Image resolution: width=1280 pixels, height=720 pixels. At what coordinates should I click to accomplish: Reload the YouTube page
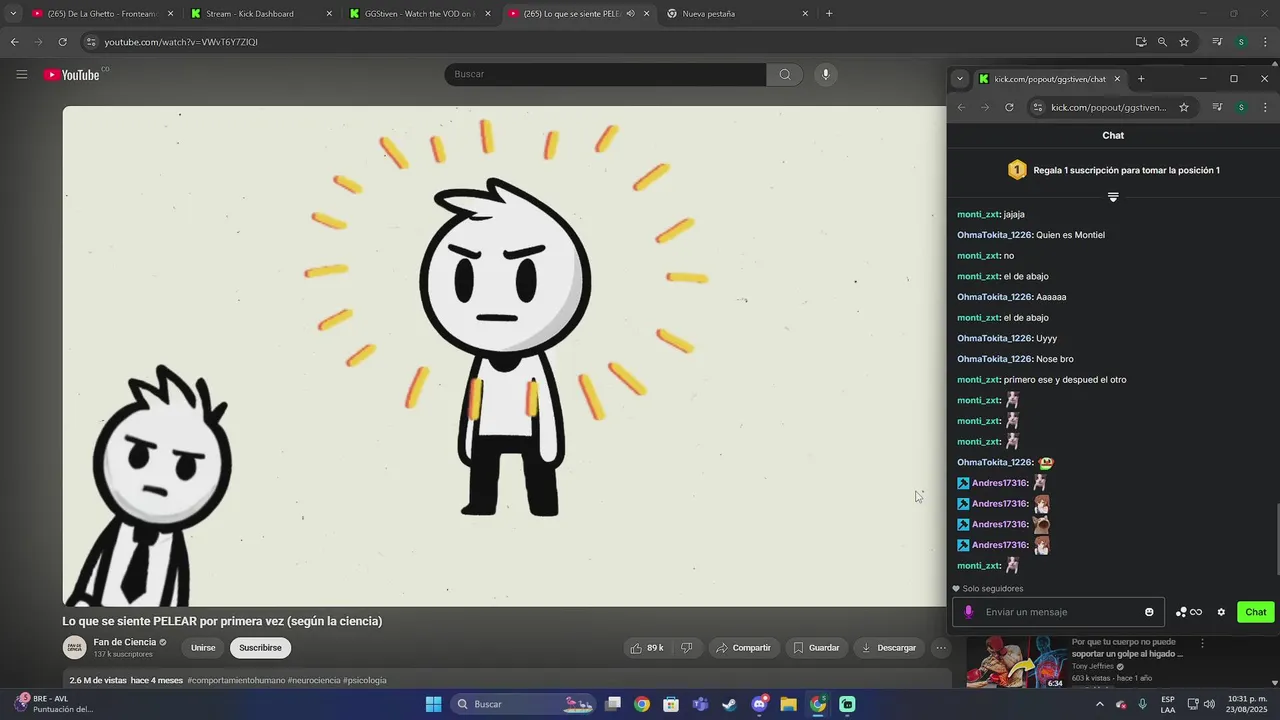click(62, 42)
